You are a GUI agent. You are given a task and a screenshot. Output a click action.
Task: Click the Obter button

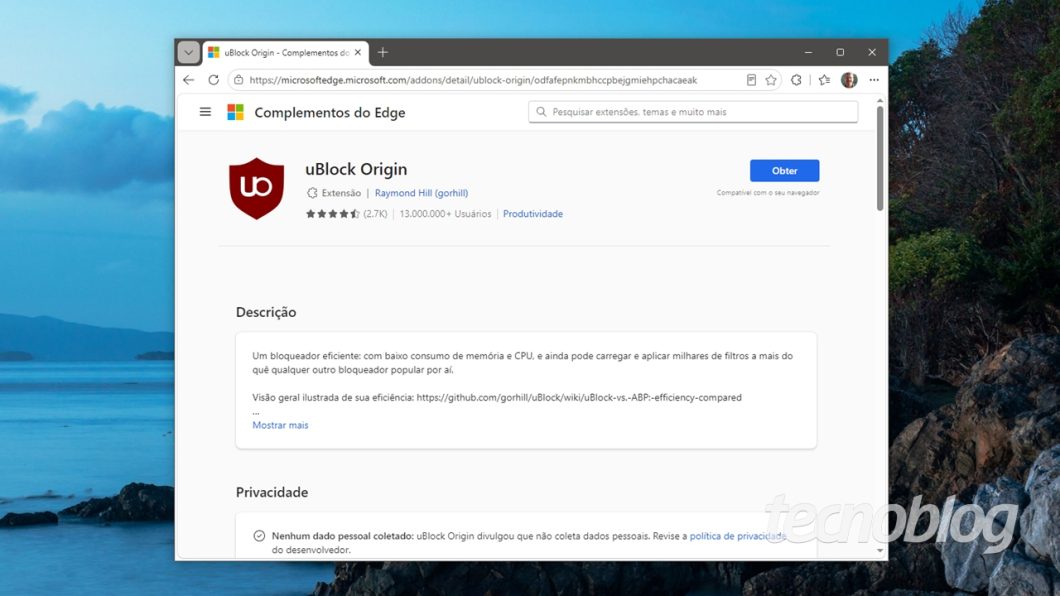[784, 170]
